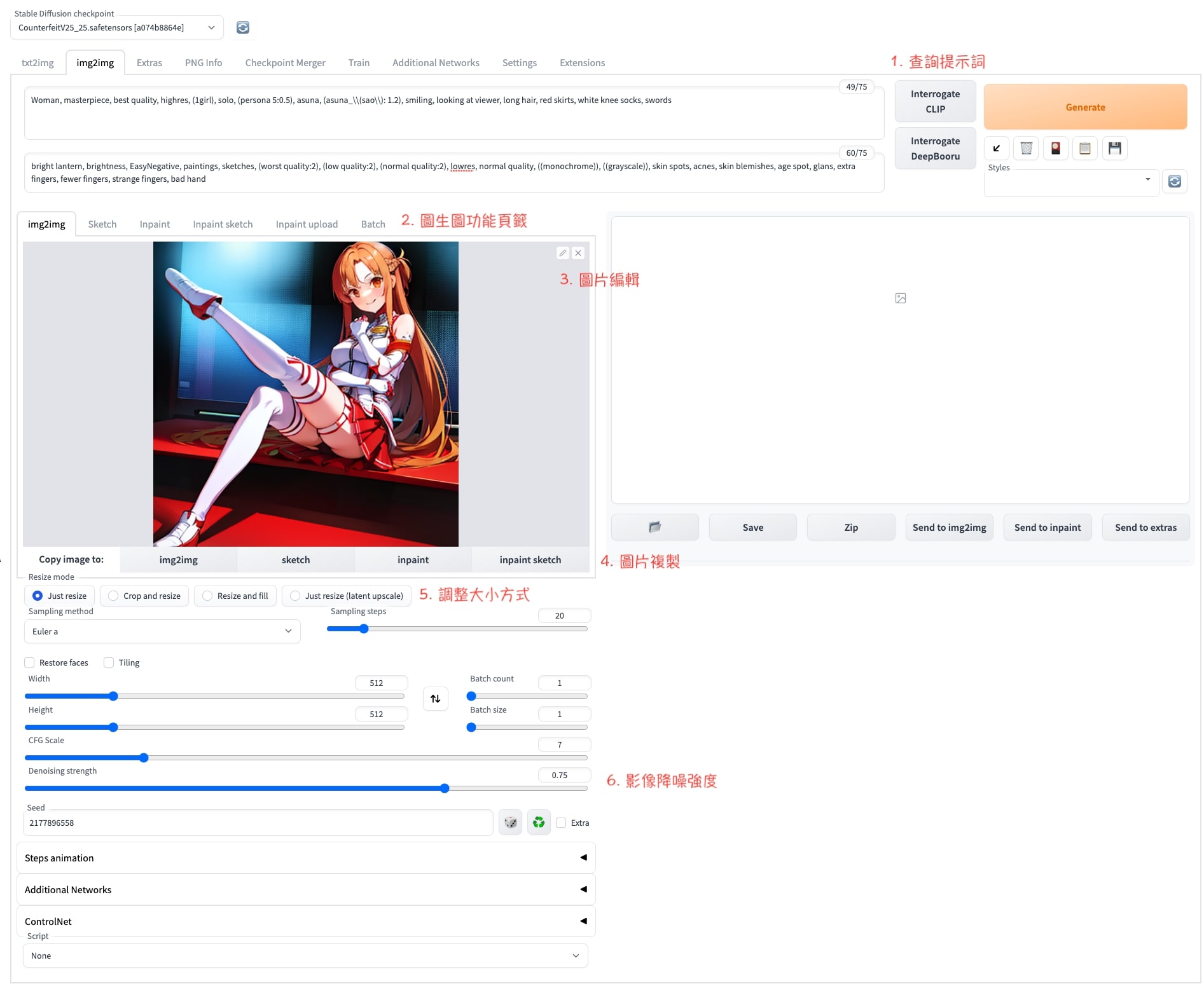
Task: Switch to the Inpaint sketch sub-tab
Action: click(223, 224)
